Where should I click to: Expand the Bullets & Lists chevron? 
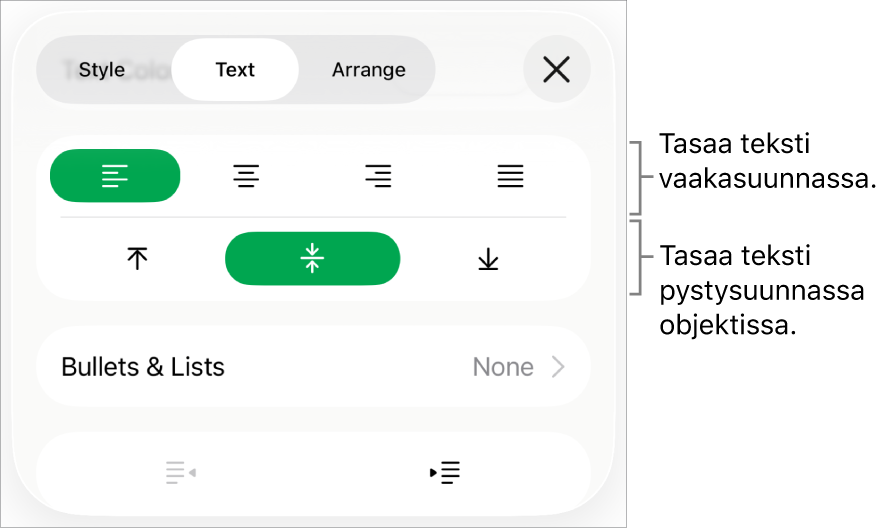tap(559, 367)
